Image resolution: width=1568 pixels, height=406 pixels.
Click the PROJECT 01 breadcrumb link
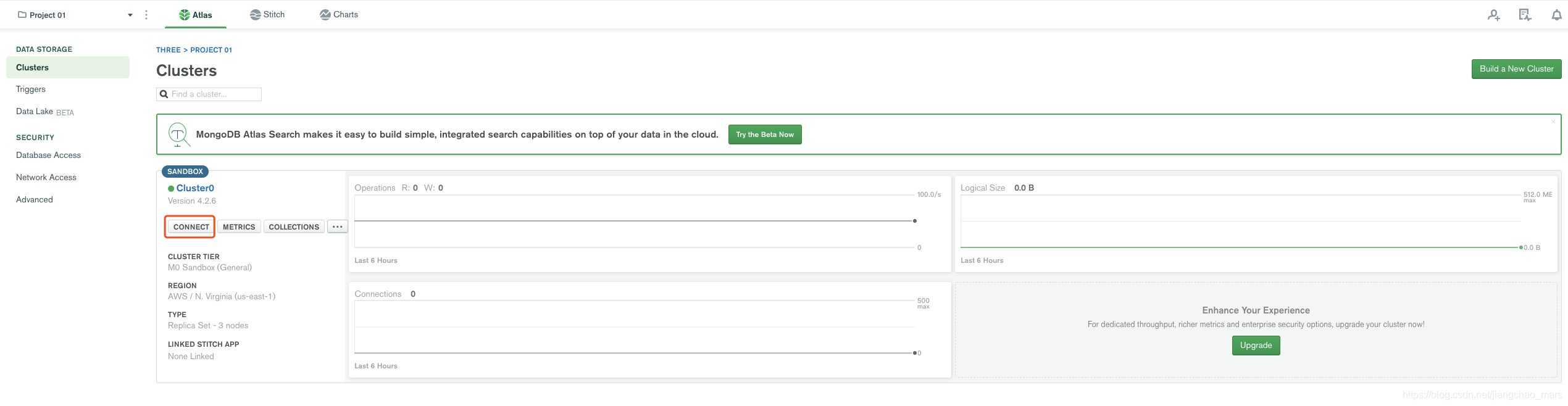pos(211,50)
